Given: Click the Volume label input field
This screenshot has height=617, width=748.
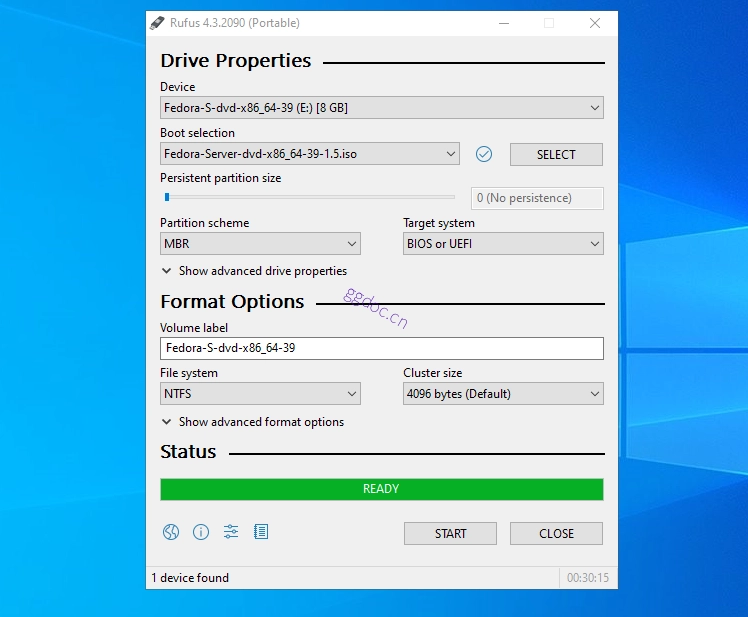Looking at the screenshot, I should [x=382, y=348].
